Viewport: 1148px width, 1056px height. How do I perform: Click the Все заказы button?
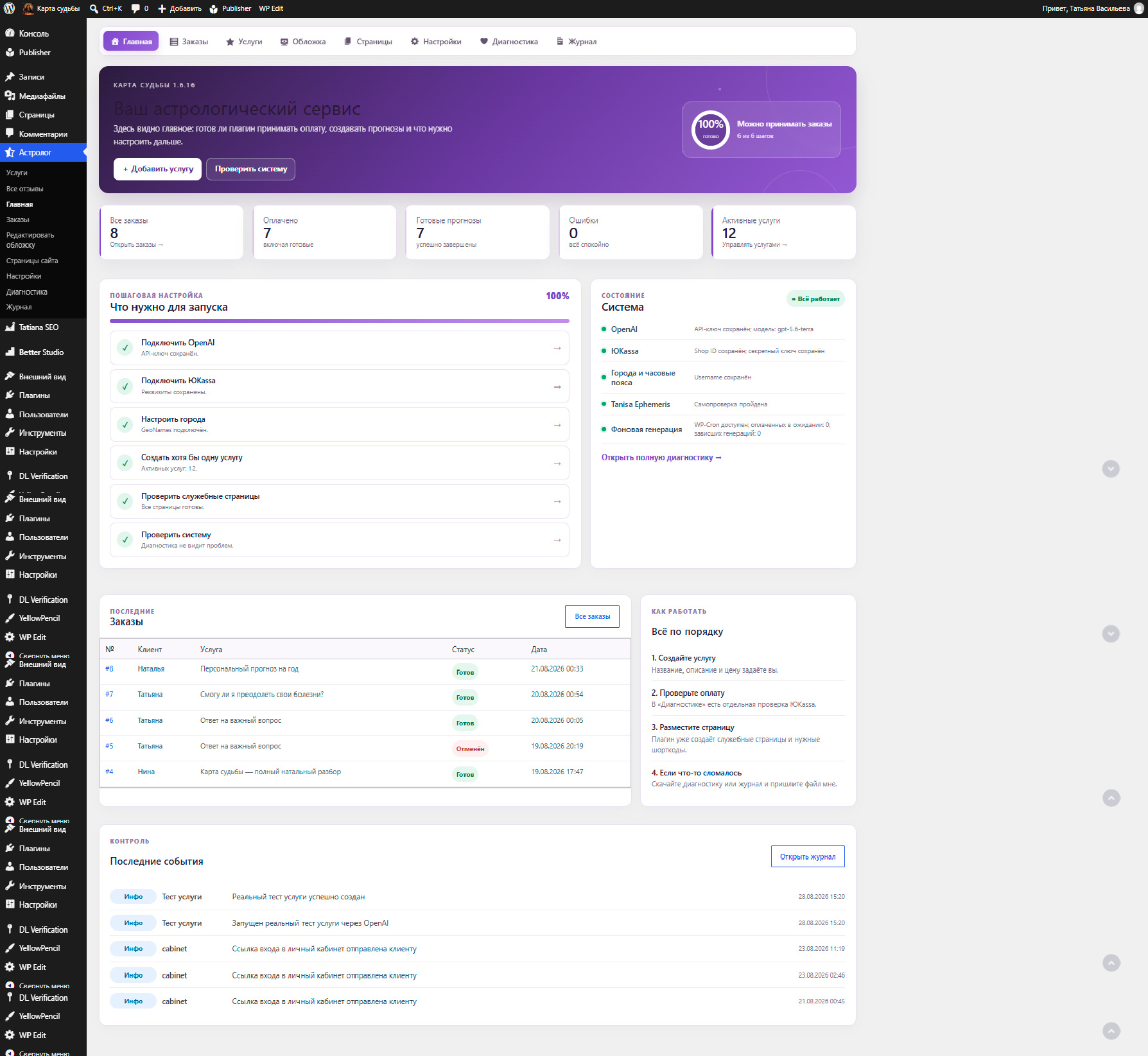pos(592,616)
